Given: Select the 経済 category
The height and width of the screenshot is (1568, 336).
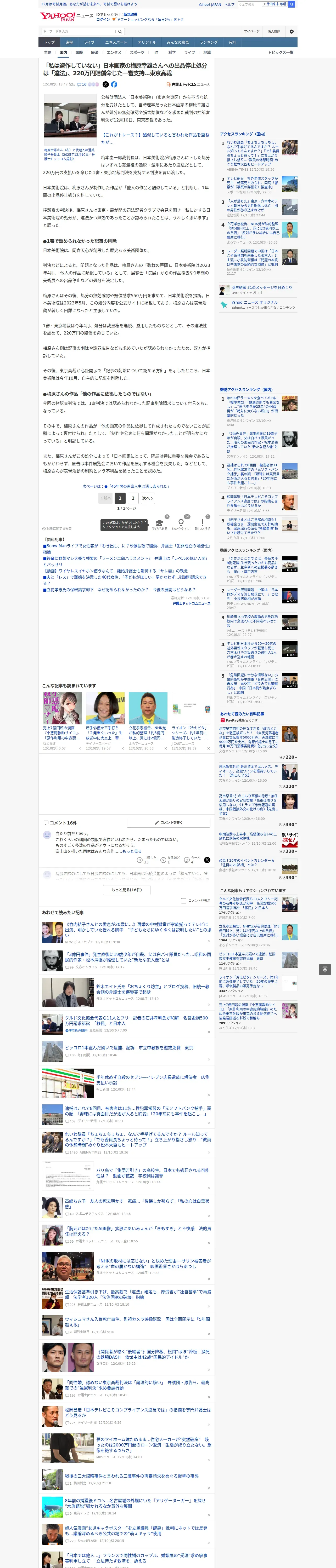Looking at the screenshot, I should tap(94, 52).
